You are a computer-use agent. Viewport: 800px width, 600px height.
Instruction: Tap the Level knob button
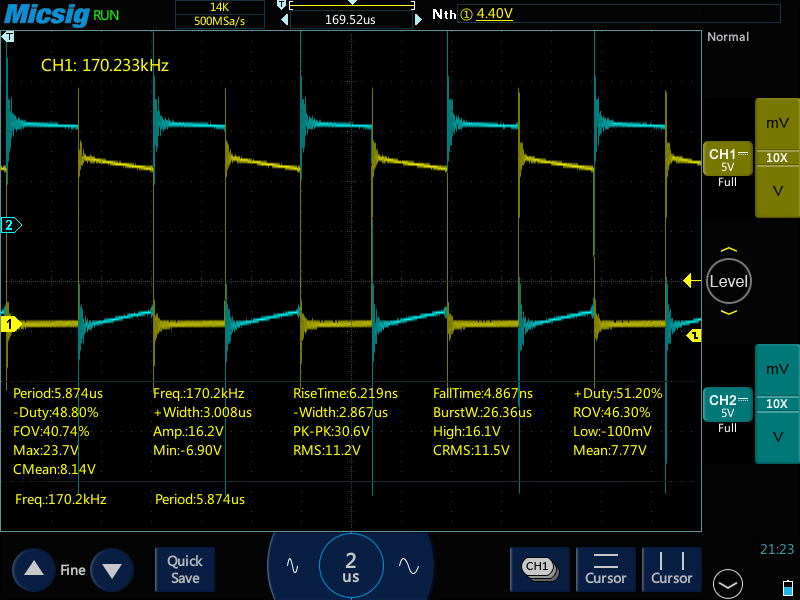tap(729, 281)
